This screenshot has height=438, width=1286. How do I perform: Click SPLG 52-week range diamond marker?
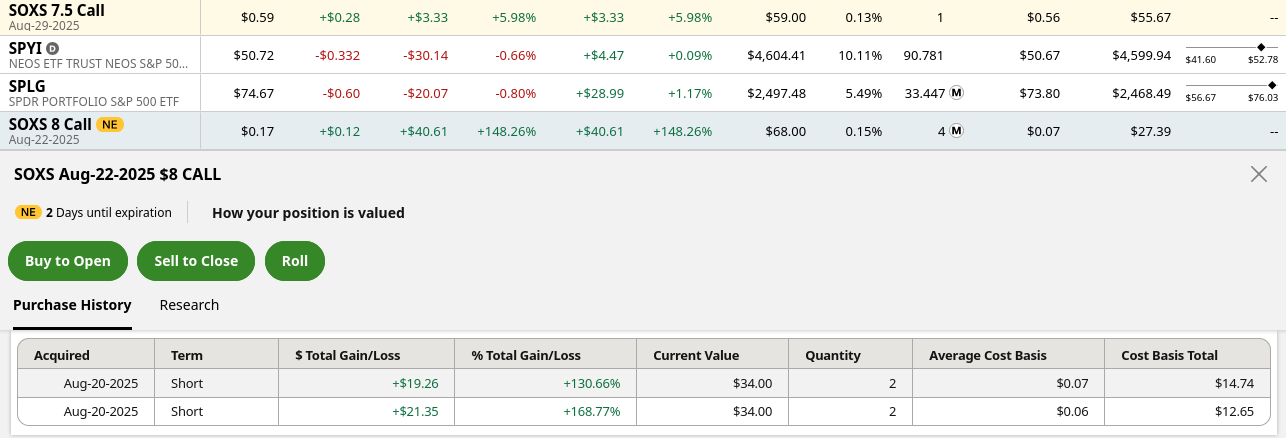click(x=1272, y=85)
